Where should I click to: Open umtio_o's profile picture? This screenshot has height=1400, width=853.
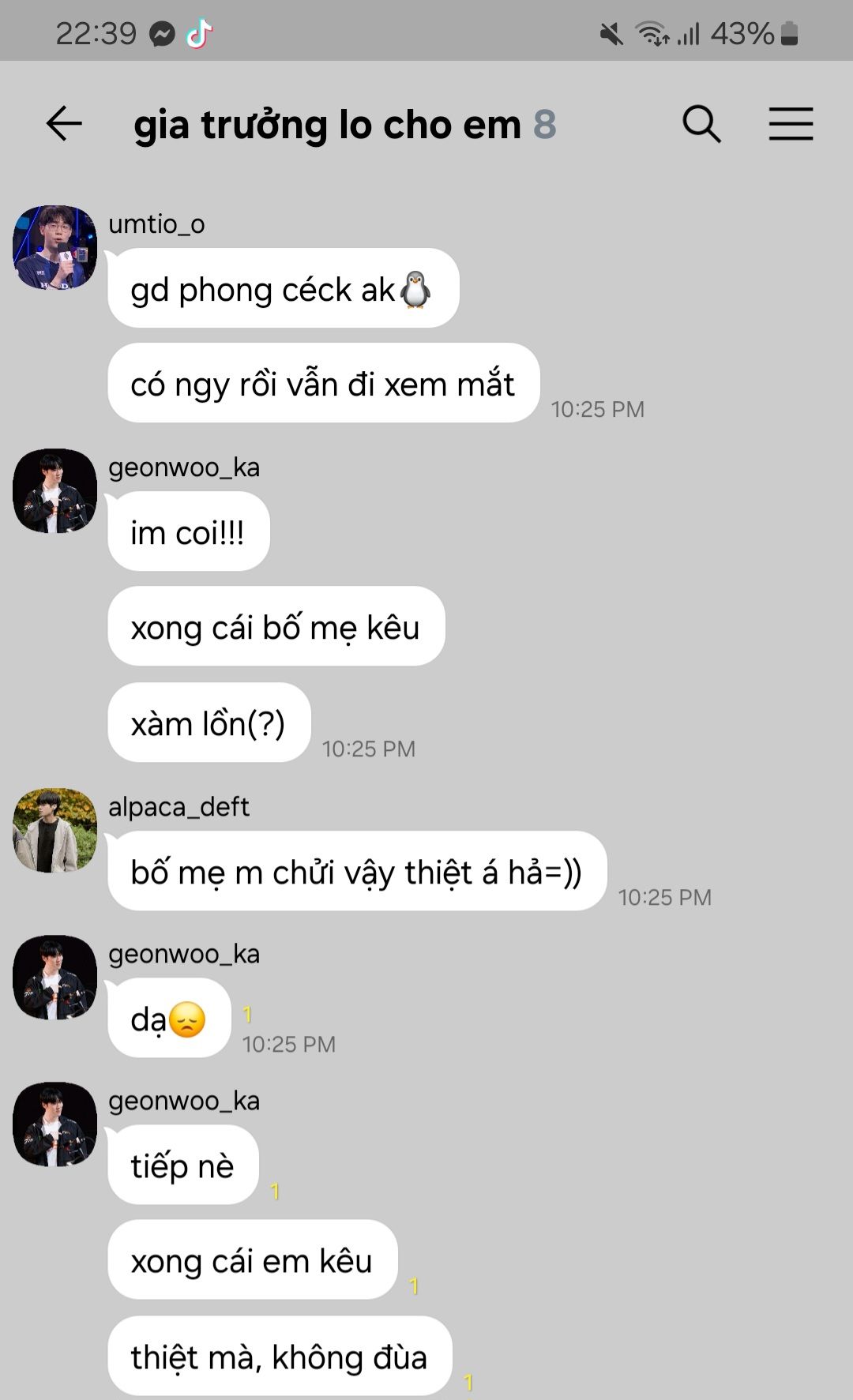[x=54, y=247]
